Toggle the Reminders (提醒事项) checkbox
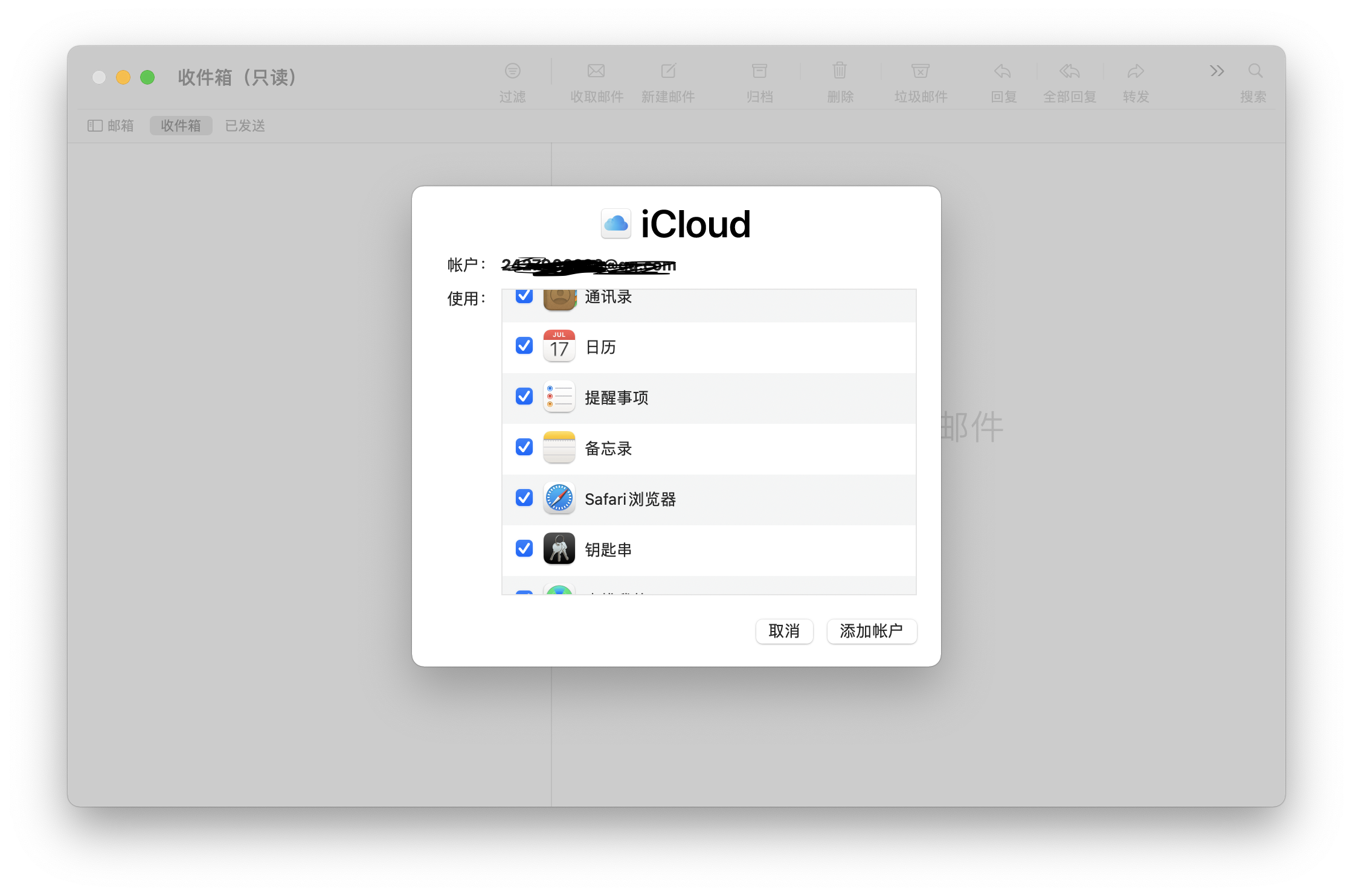 click(524, 397)
